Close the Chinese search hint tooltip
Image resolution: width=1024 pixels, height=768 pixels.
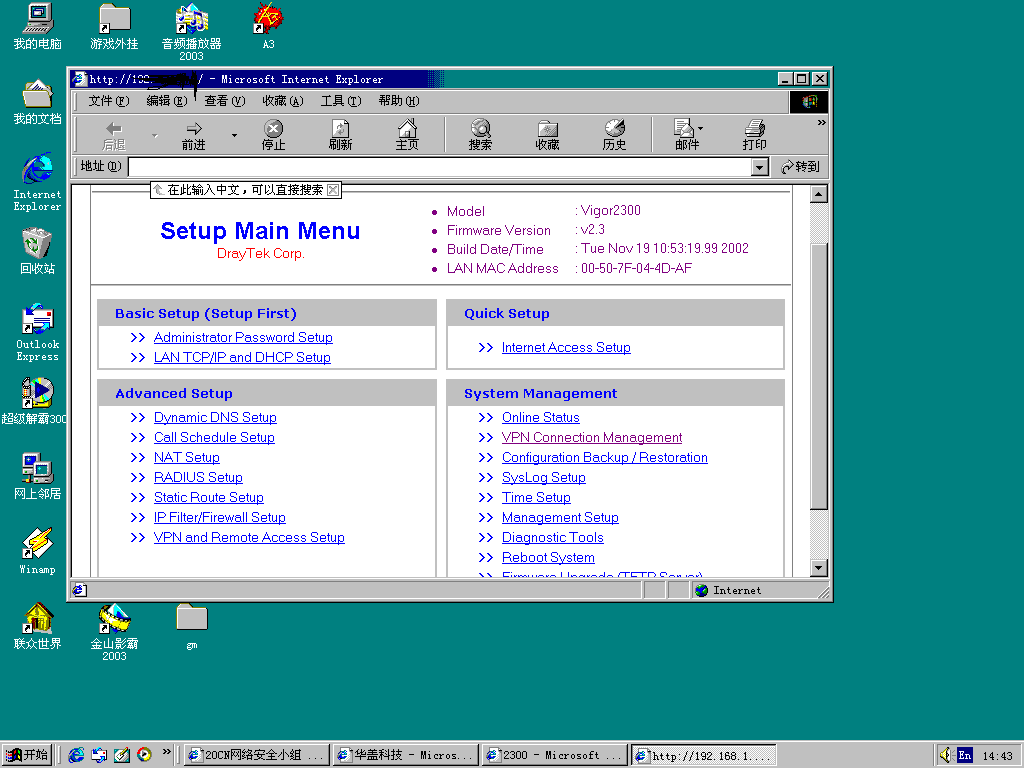[333, 190]
